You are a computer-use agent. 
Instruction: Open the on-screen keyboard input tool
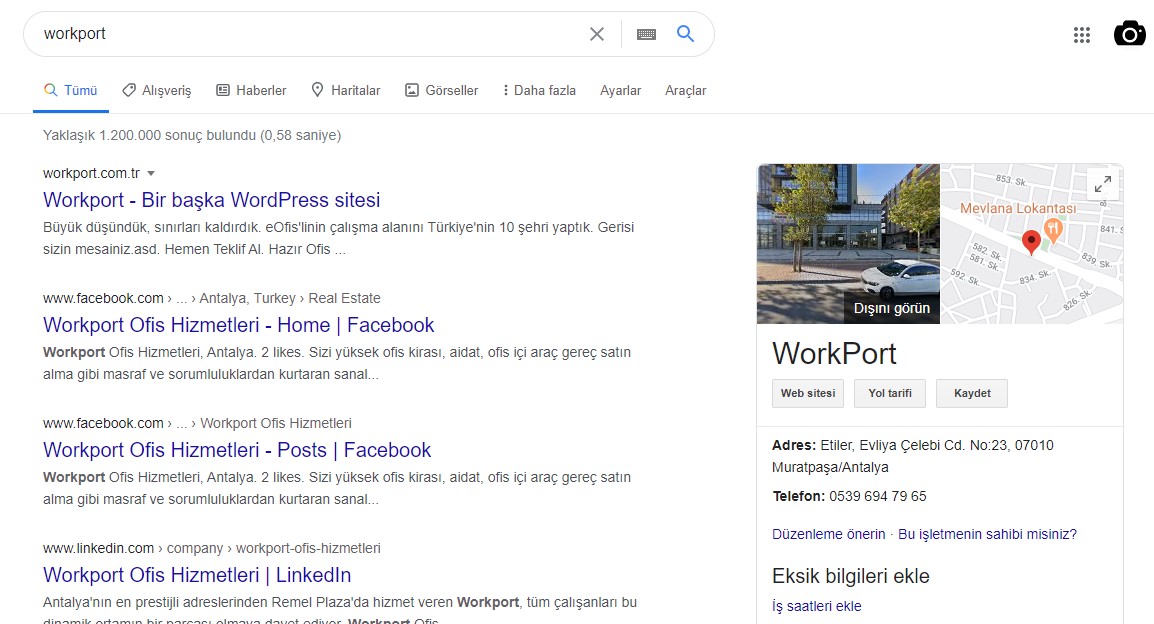(646, 35)
